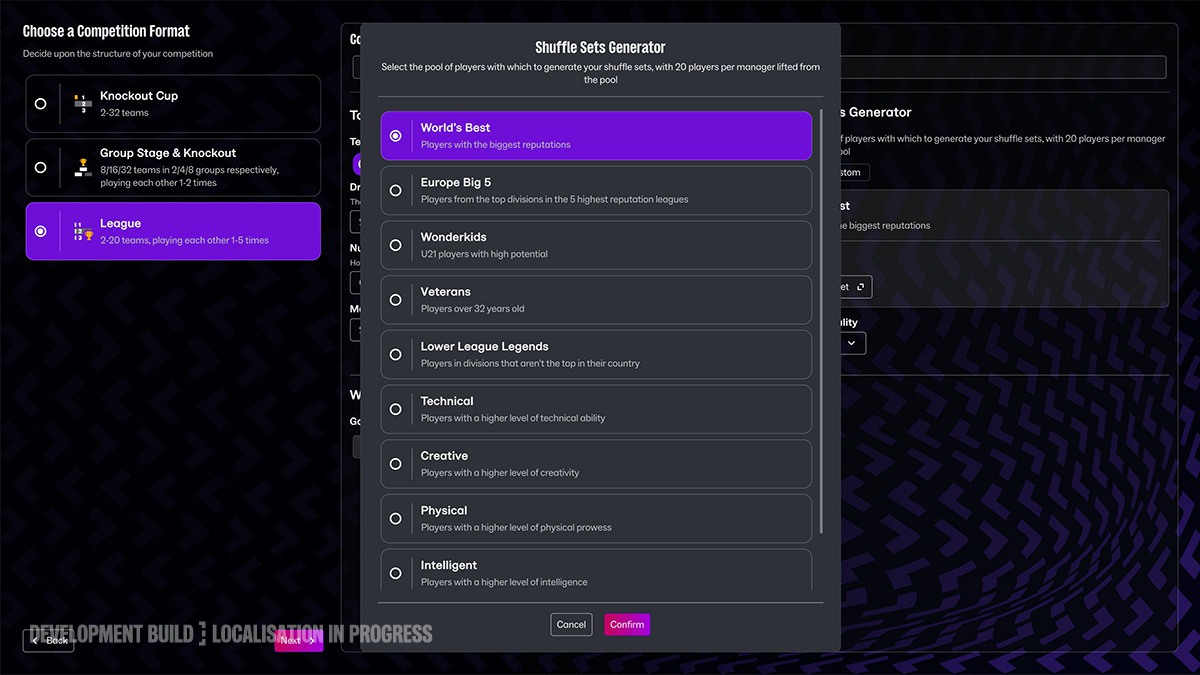Image resolution: width=1200 pixels, height=675 pixels.
Task: Open the dropdown chevron behind the dialog
Action: tap(852, 343)
